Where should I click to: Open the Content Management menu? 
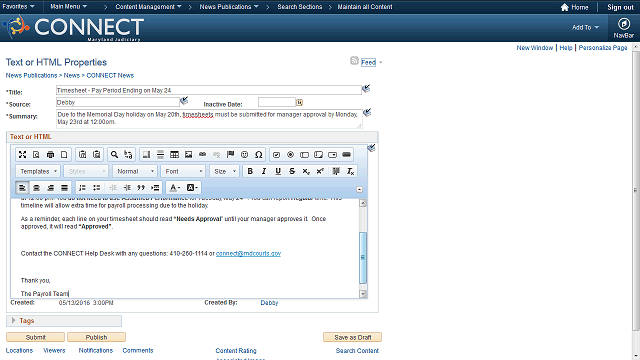(149, 7)
